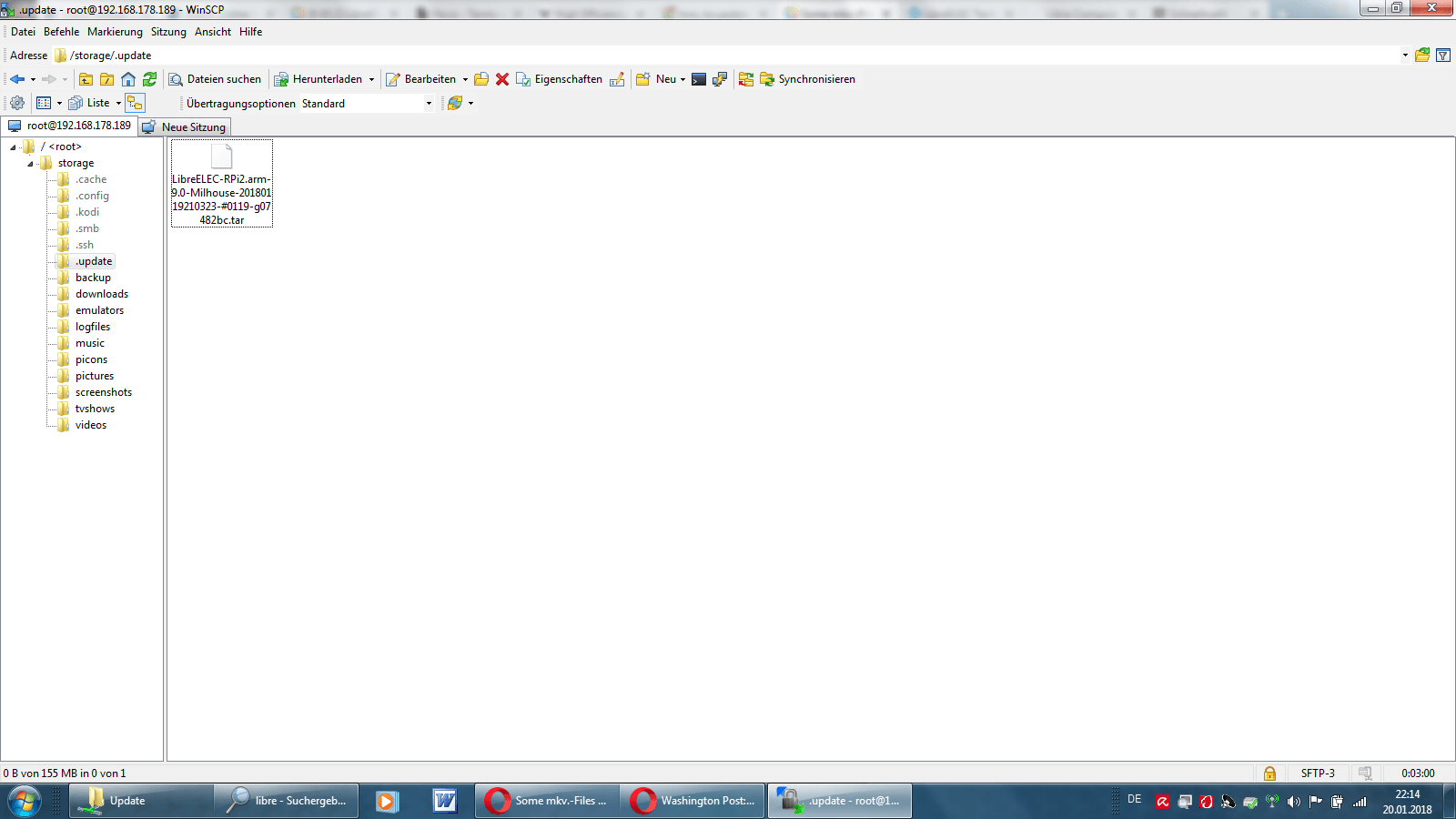Image resolution: width=1456 pixels, height=819 pixels.
Task: Refresh the directory listing
Action: (150, 79)
